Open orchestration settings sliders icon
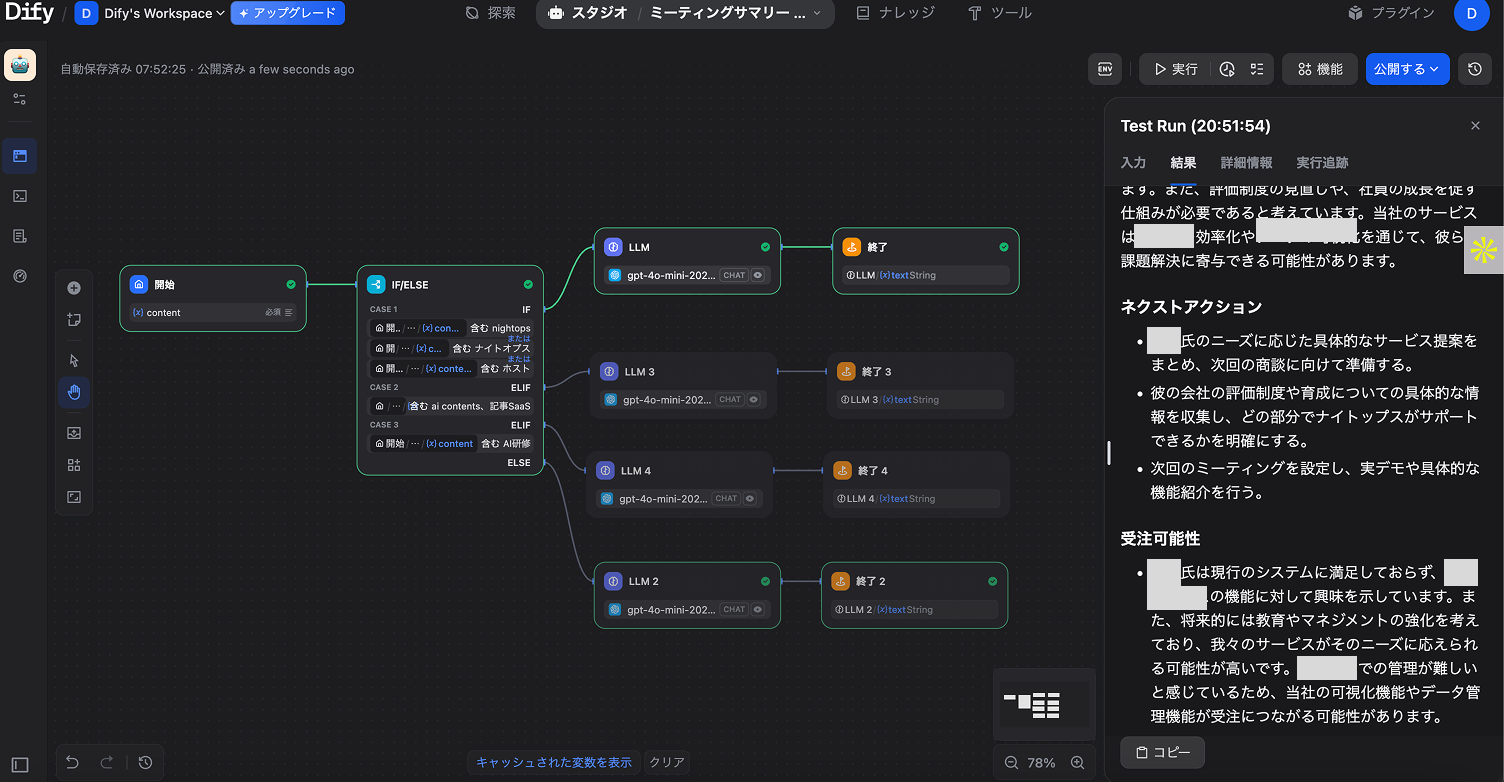The image size is (1504, 782). point(20,99)
